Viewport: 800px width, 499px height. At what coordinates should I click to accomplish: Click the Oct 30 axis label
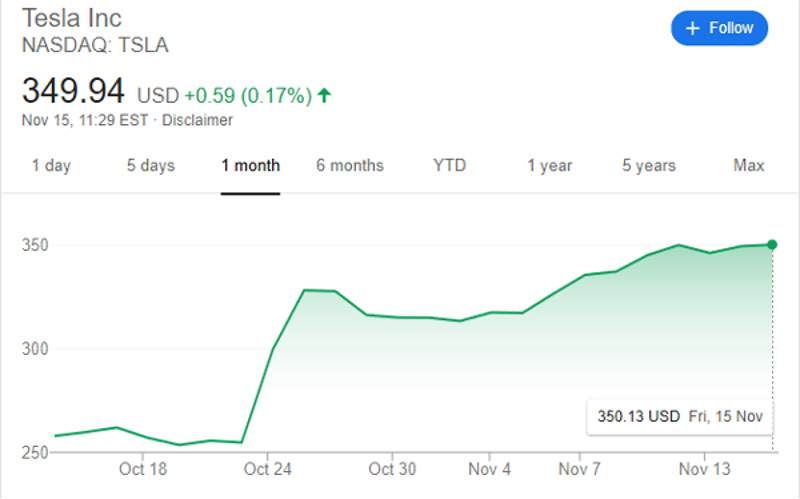point(392,469)
